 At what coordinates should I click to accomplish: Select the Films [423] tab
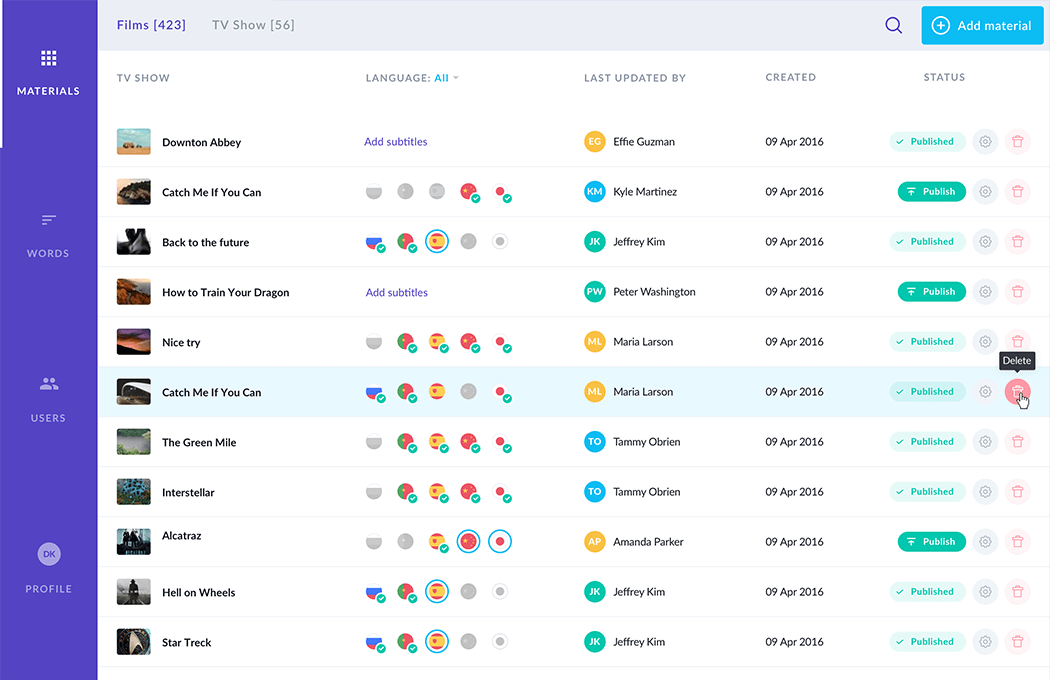[x=151, y=25]
